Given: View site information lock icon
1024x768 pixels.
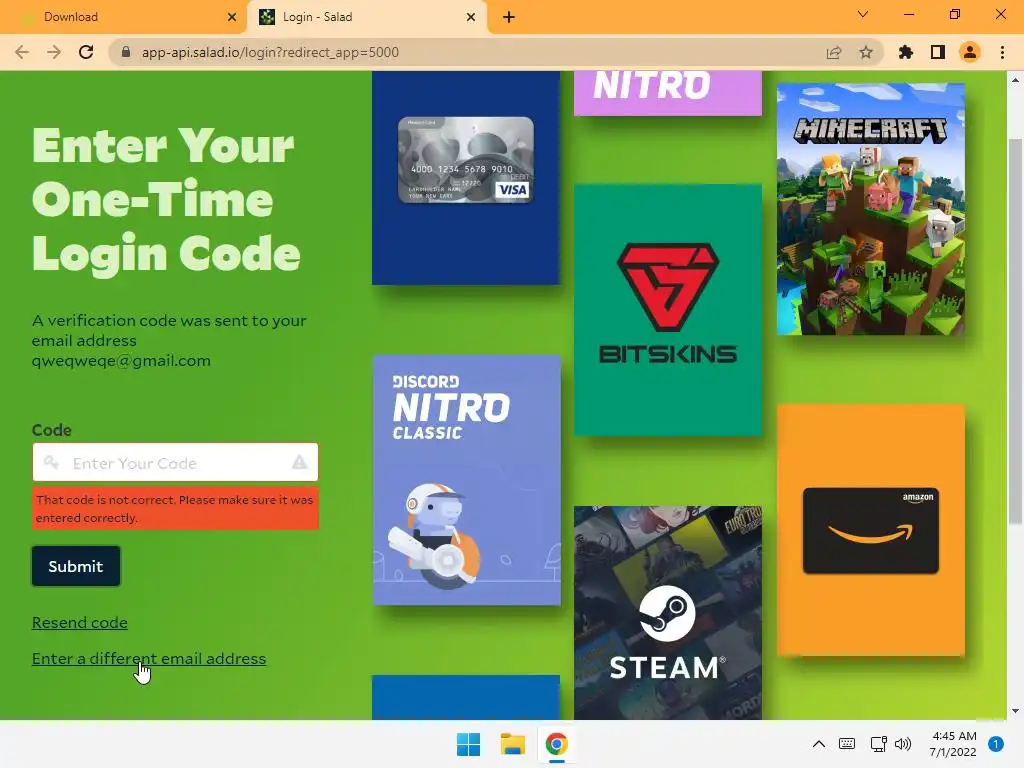Looking at the screenshot, I should [126, 52].
